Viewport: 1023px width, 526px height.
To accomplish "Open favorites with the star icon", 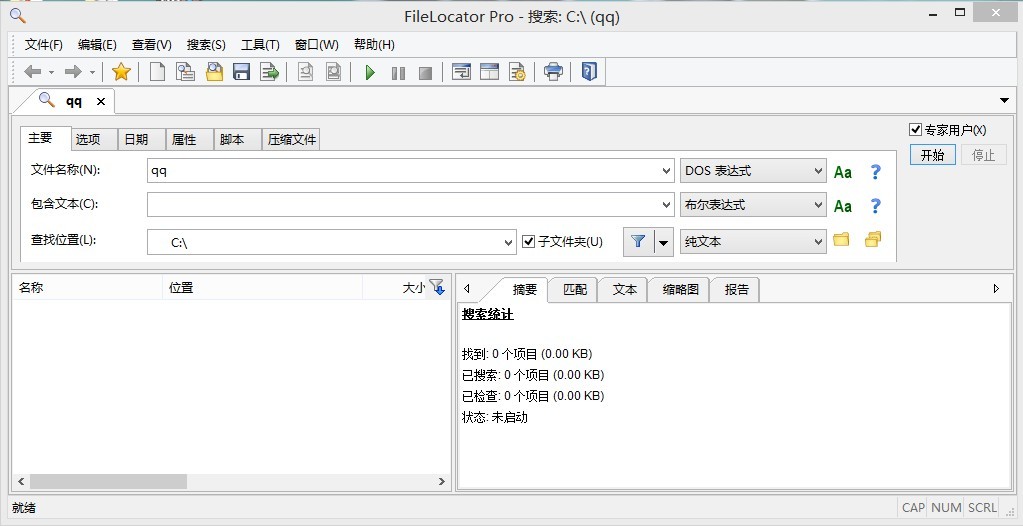I will pyautogui.click(x=121, y=72).
